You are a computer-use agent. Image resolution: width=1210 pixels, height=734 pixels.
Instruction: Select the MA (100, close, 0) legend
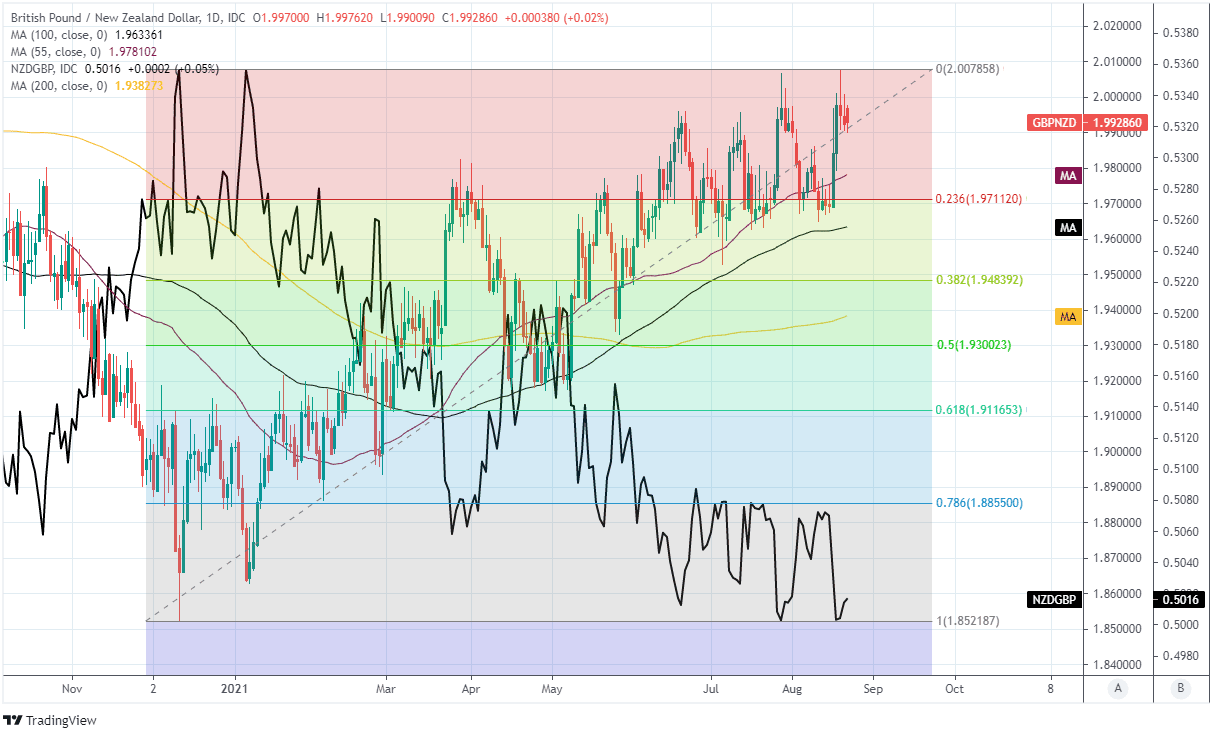coord(60,35)
